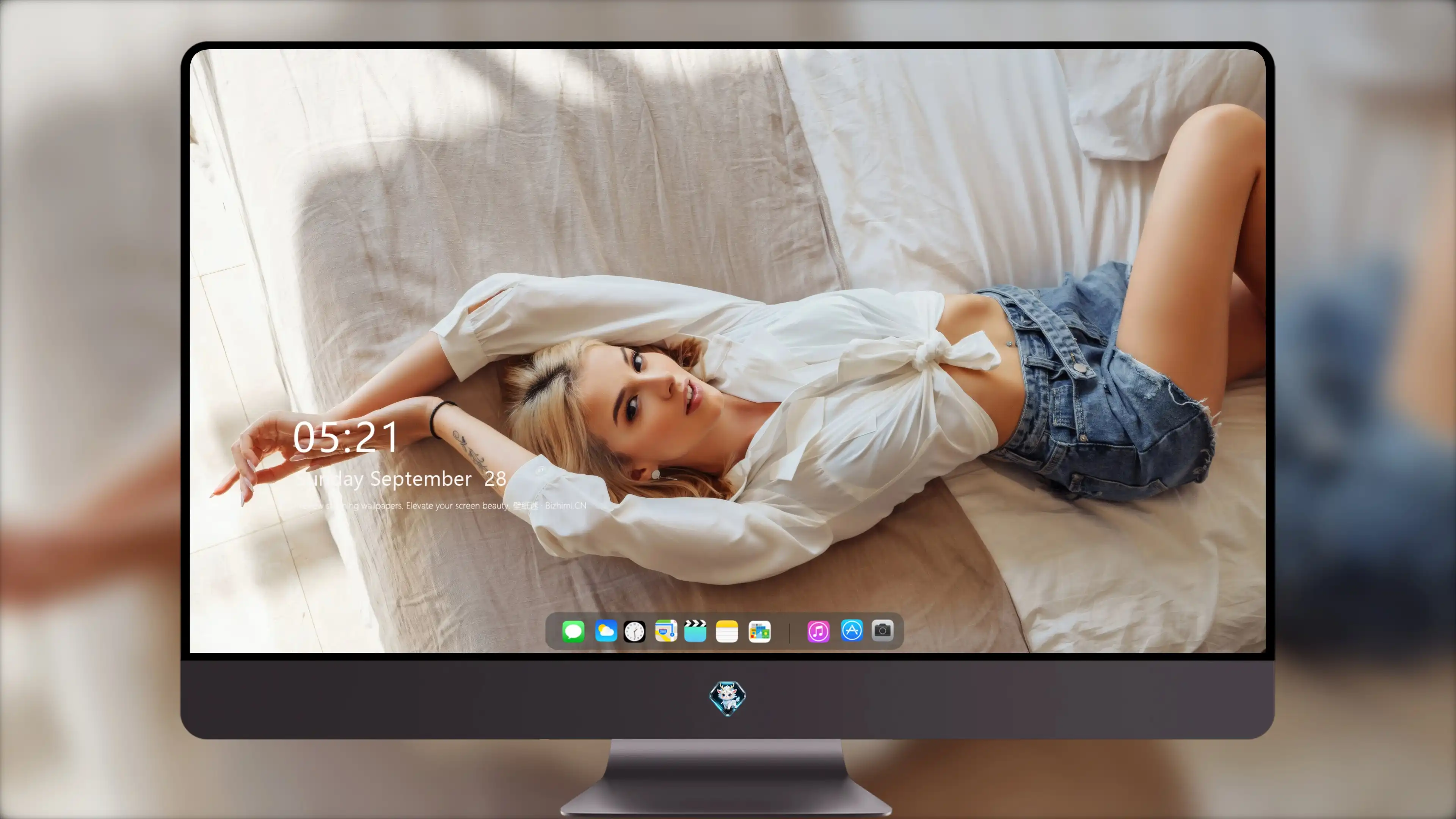
Task: Click the 05:21 clock widget
Action: point(346,437)
